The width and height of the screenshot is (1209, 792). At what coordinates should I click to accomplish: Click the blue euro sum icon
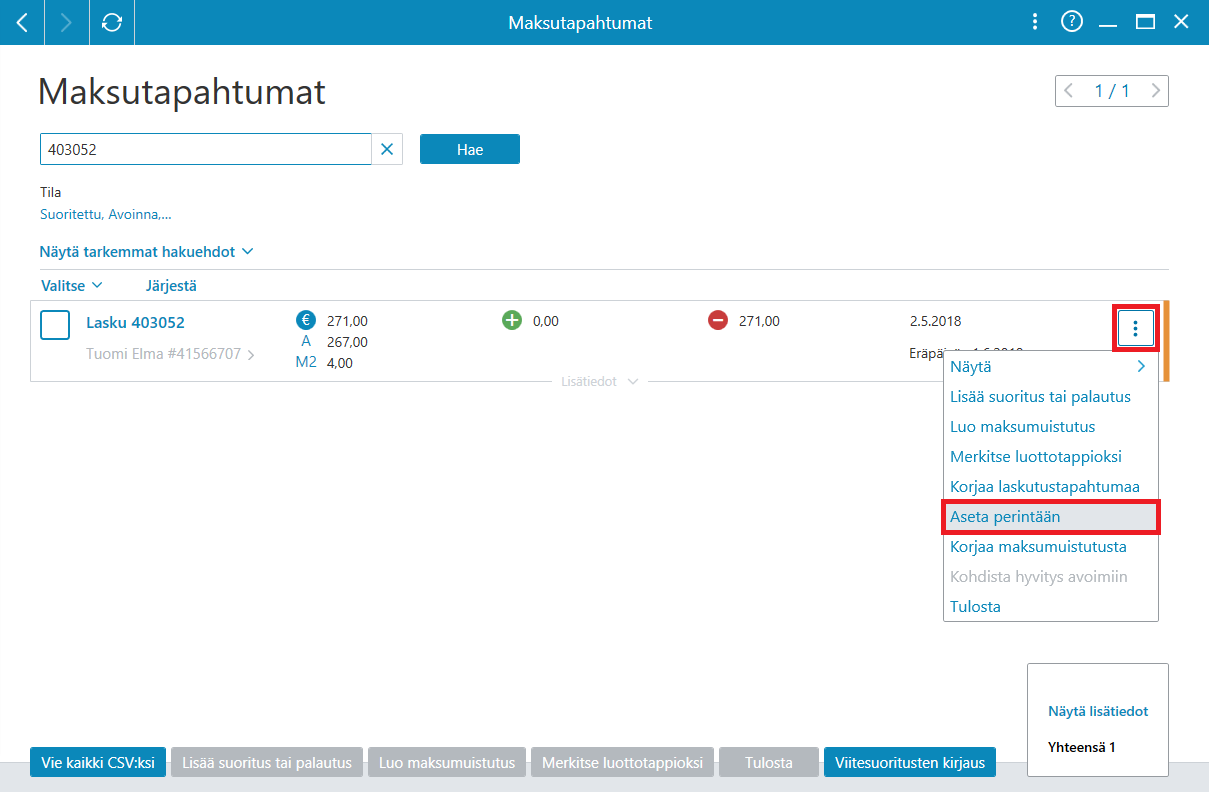click(306, 321)
